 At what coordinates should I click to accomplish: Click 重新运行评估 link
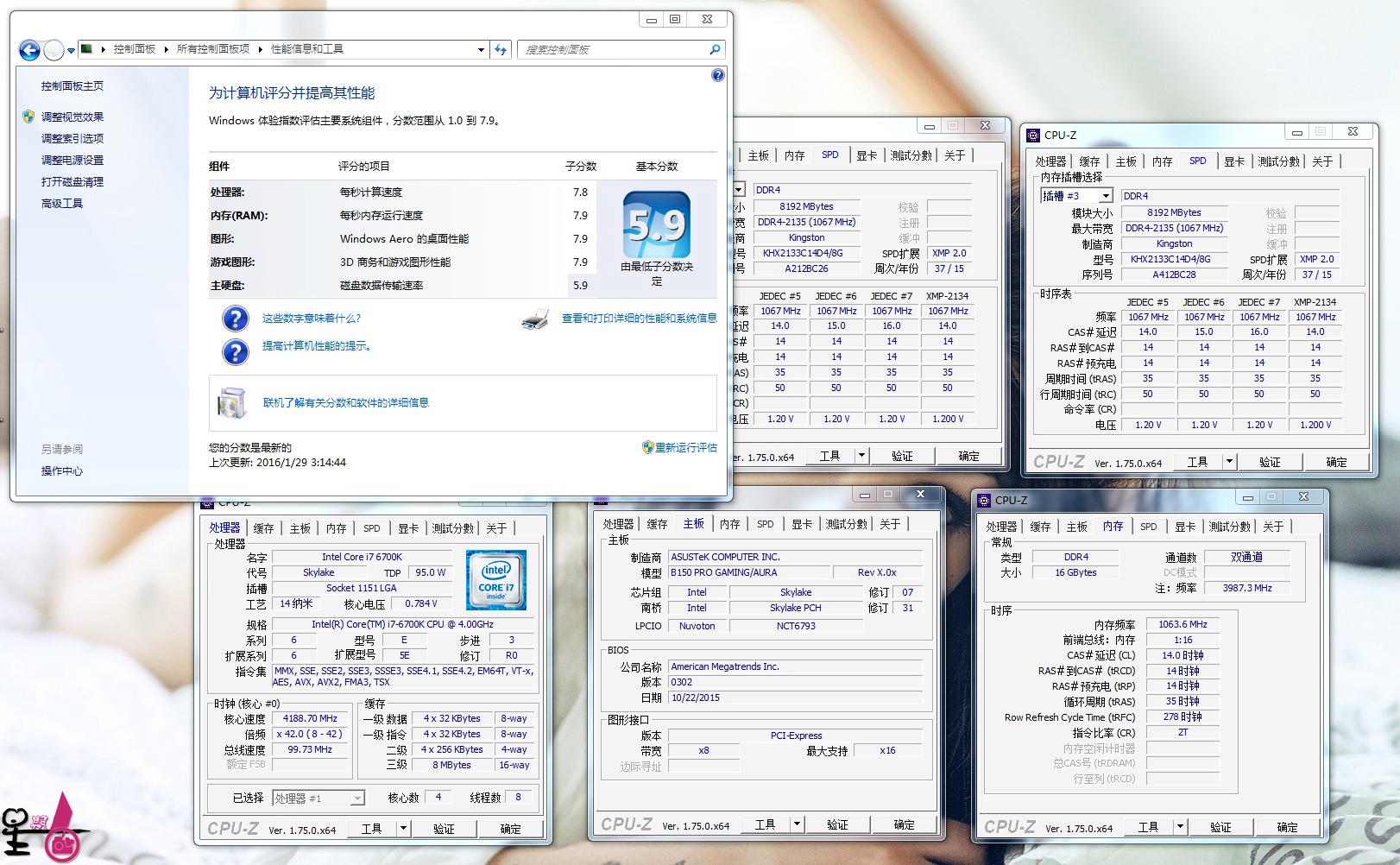686,448
